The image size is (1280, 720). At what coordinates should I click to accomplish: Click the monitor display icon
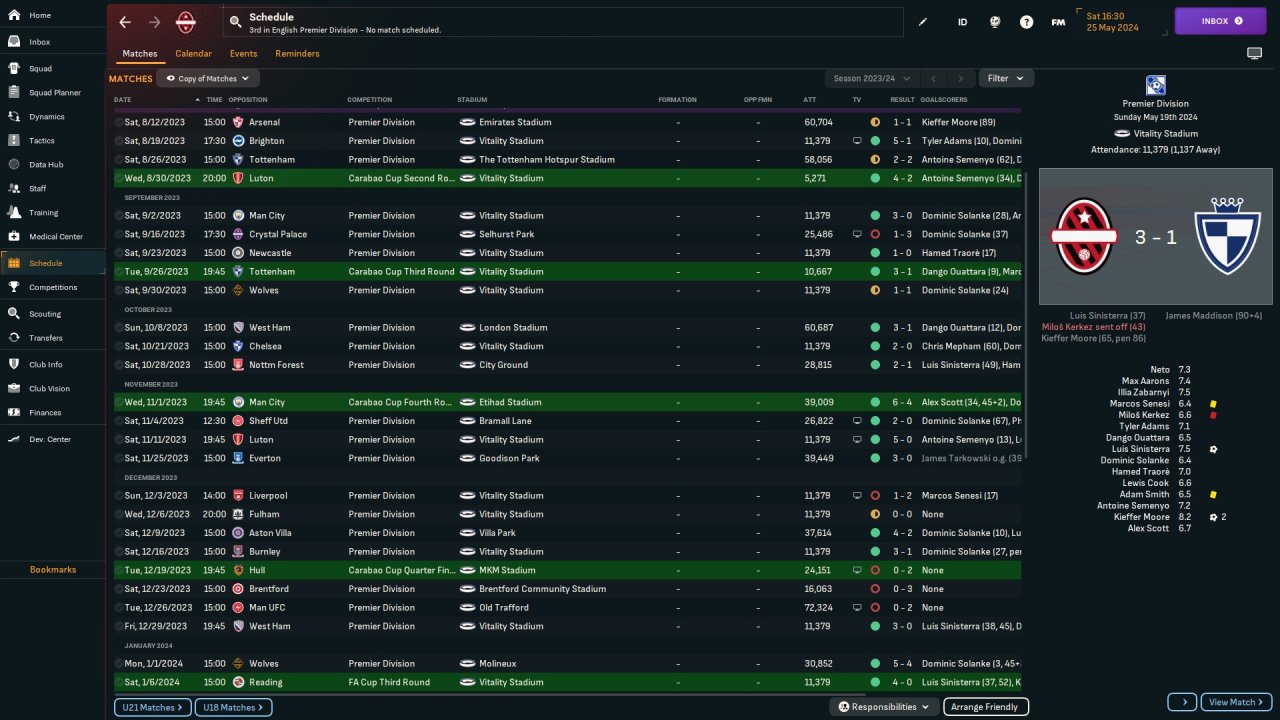(x=1254, y=53)
